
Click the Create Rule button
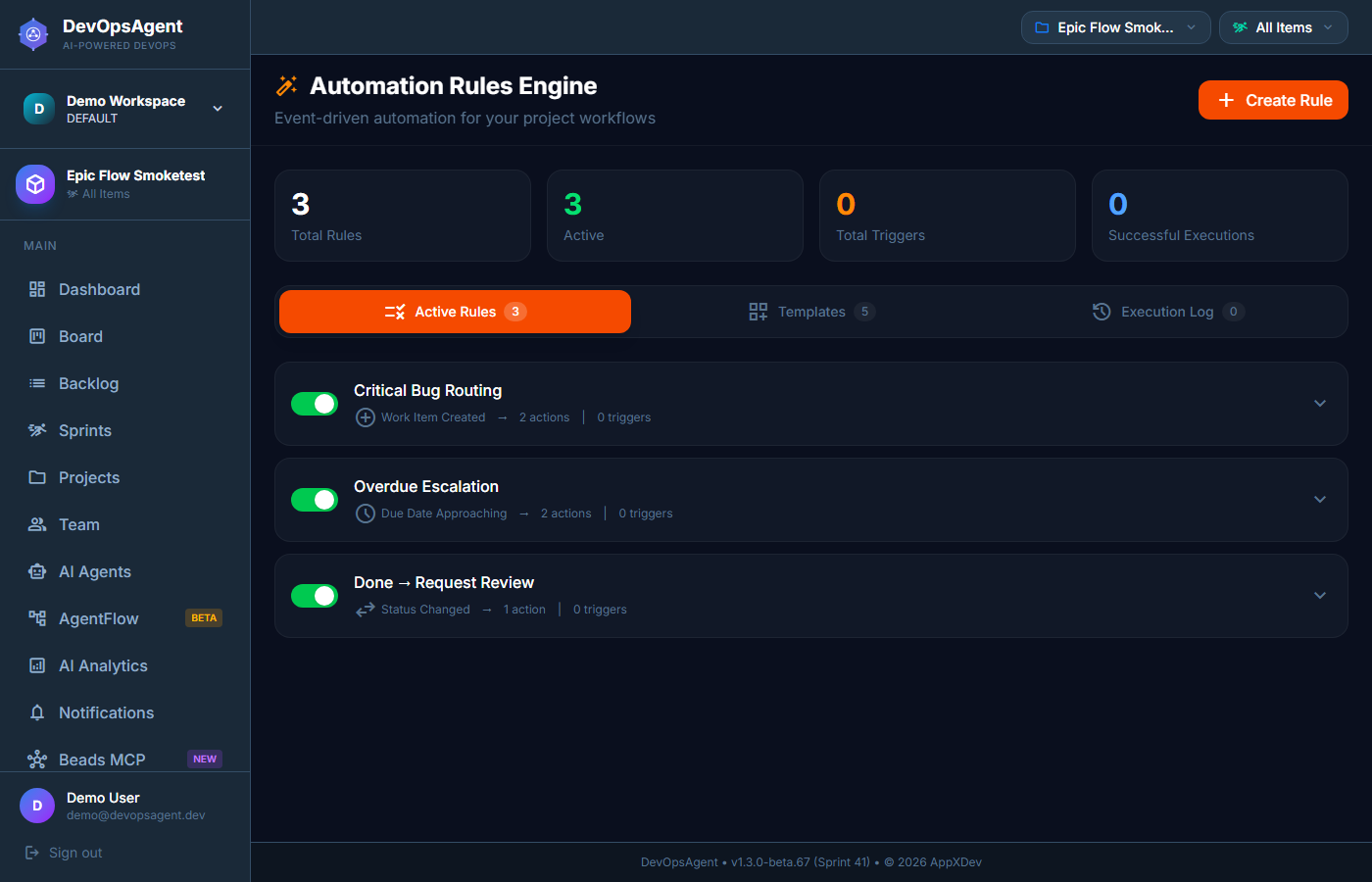point(1273,100)
